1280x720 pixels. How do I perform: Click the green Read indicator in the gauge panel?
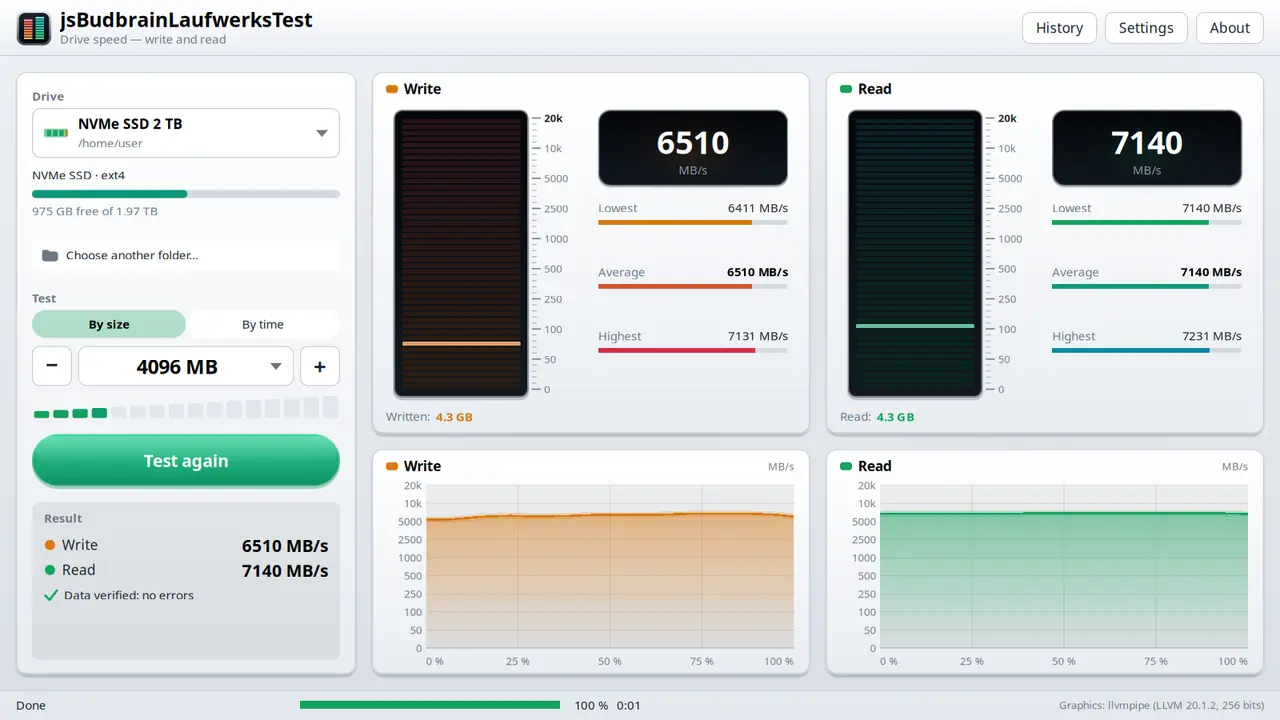coord(846,89)
